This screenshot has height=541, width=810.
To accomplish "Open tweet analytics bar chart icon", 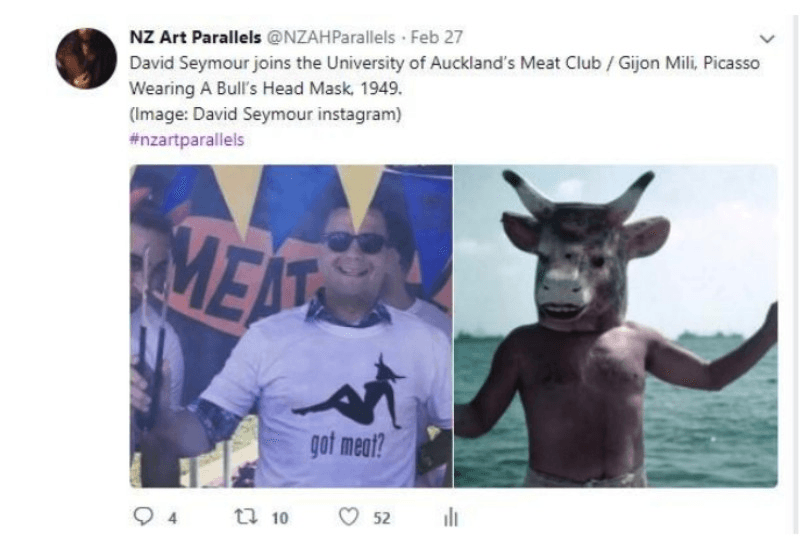I will 450,516.
